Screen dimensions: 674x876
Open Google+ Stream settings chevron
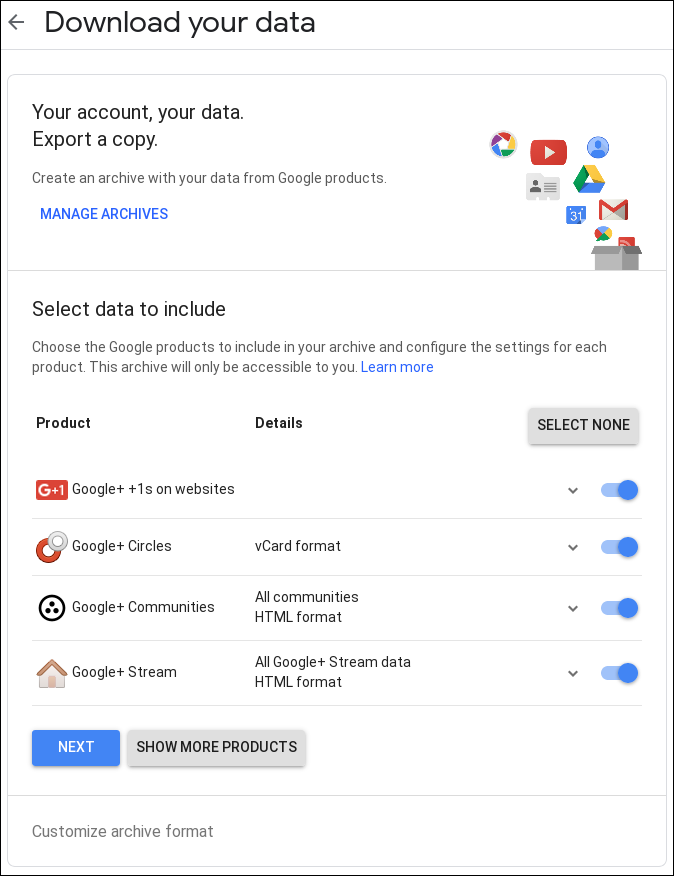click(573, 673)
